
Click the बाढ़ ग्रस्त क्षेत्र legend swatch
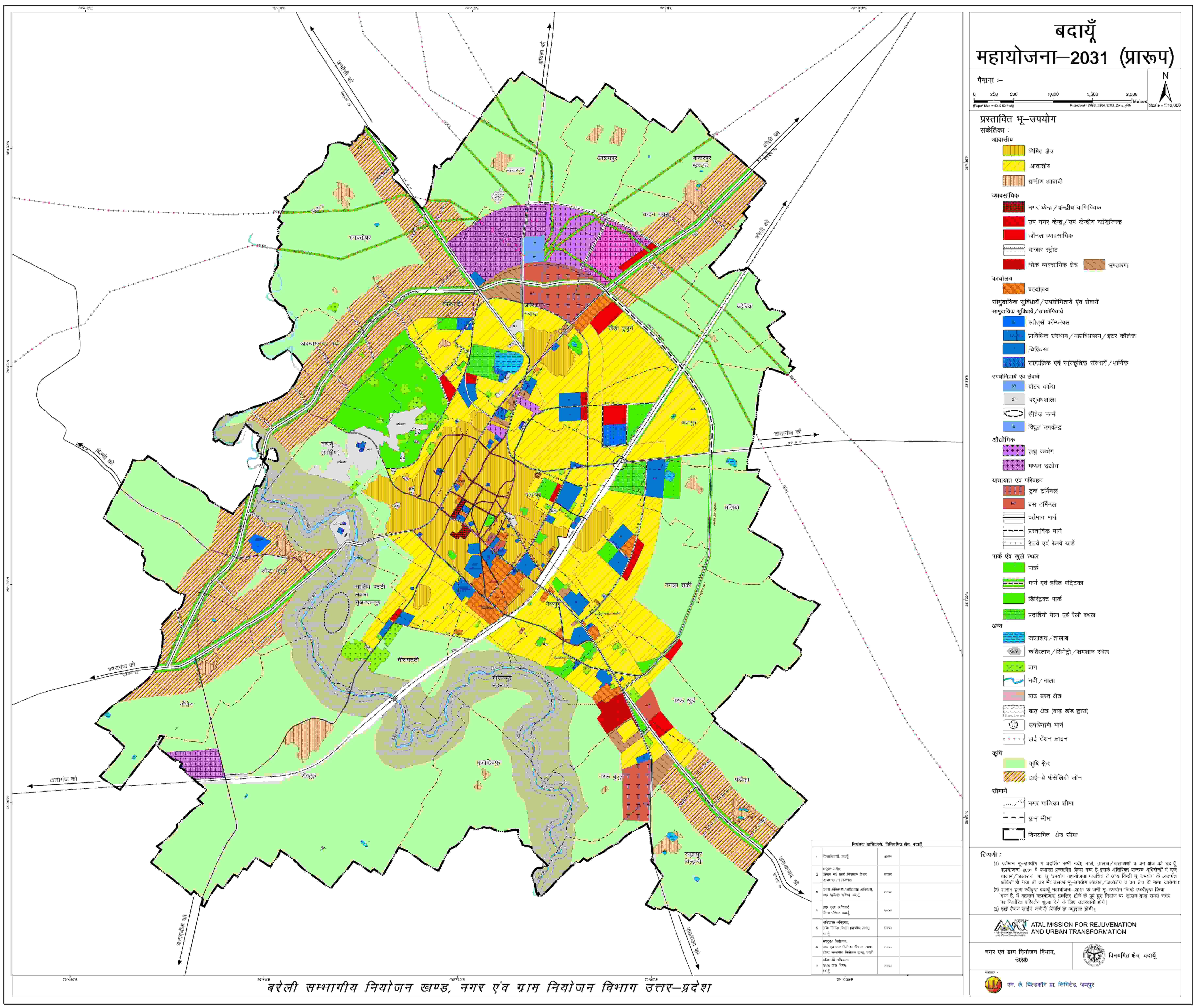1014,696
